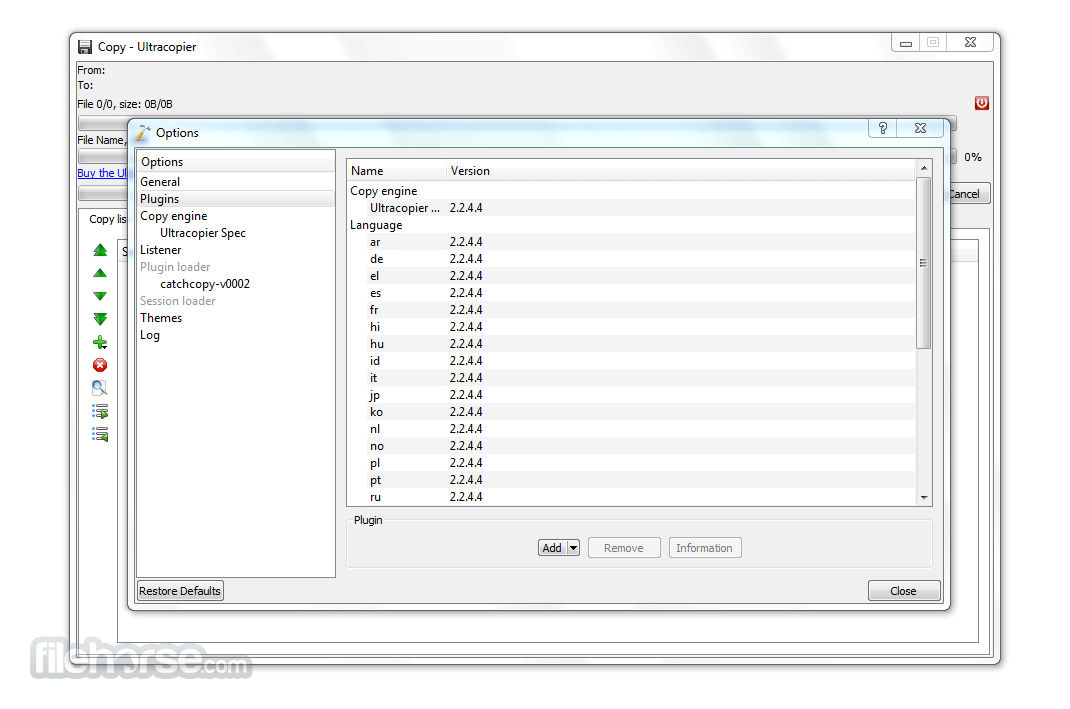
Task: Select the 'ru' language plugin
Action: (631, 497)
